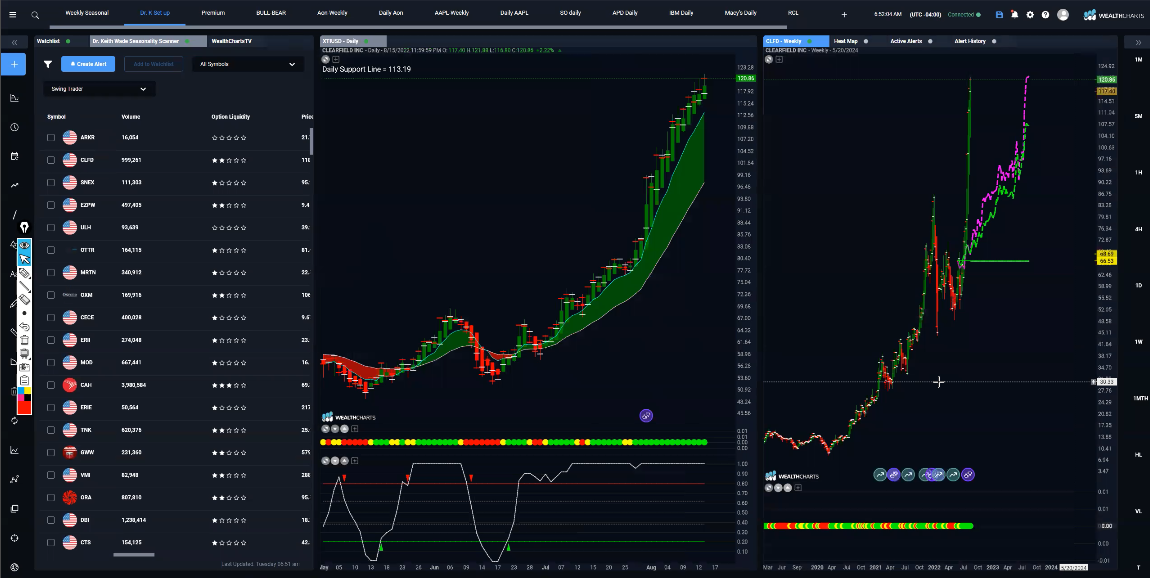Switch to the Premium workspace tab

tap(213, 13)
